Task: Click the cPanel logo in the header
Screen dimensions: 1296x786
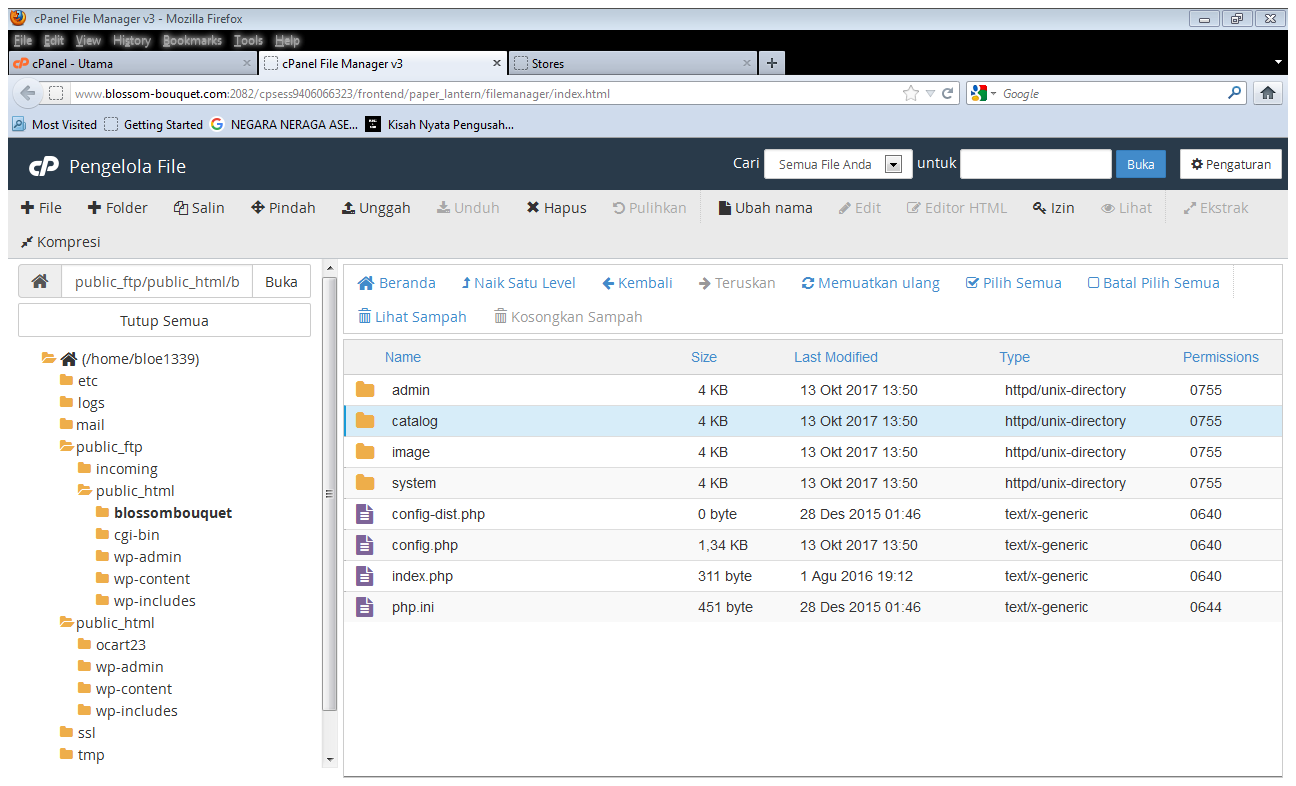Action: tap(43, 166)
